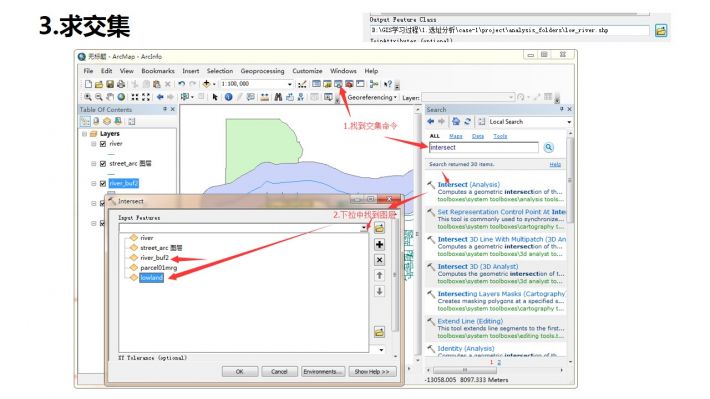Viewport: 710px width, 399px height.
Task: Click the Find binoculars icon
Action: pos(278,97)
